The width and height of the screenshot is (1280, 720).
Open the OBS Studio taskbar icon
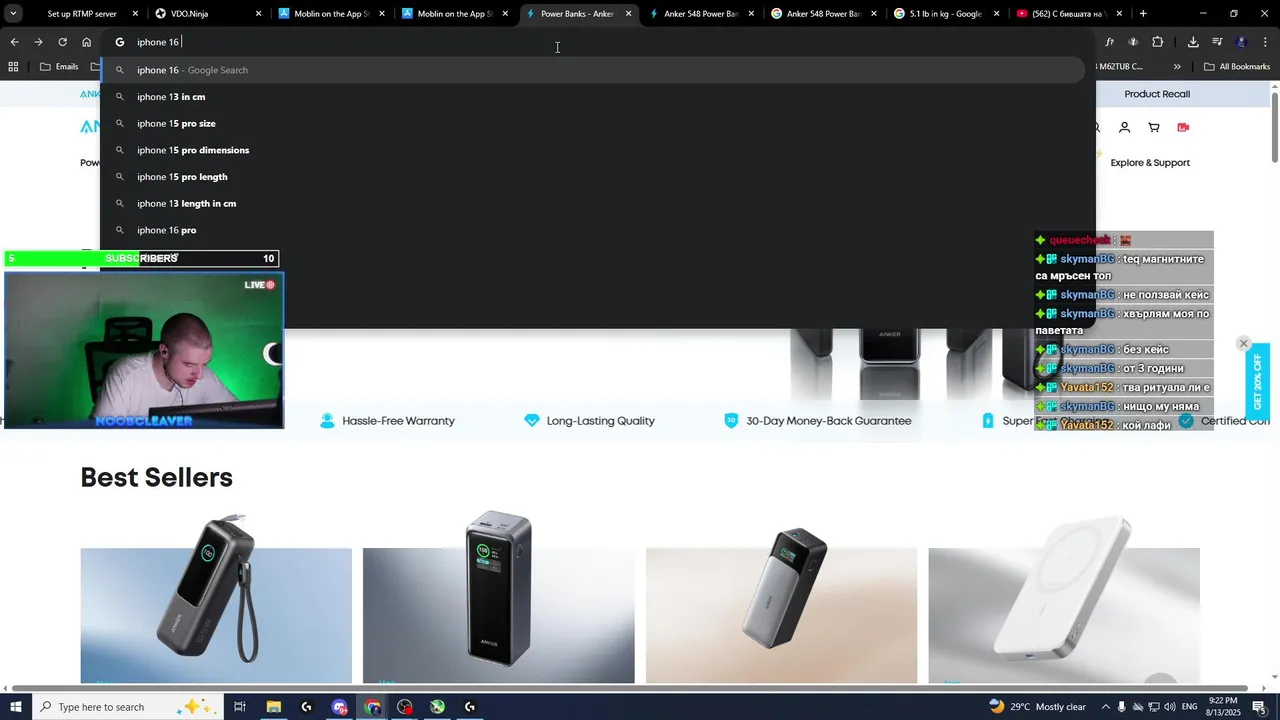pos(405,707)
